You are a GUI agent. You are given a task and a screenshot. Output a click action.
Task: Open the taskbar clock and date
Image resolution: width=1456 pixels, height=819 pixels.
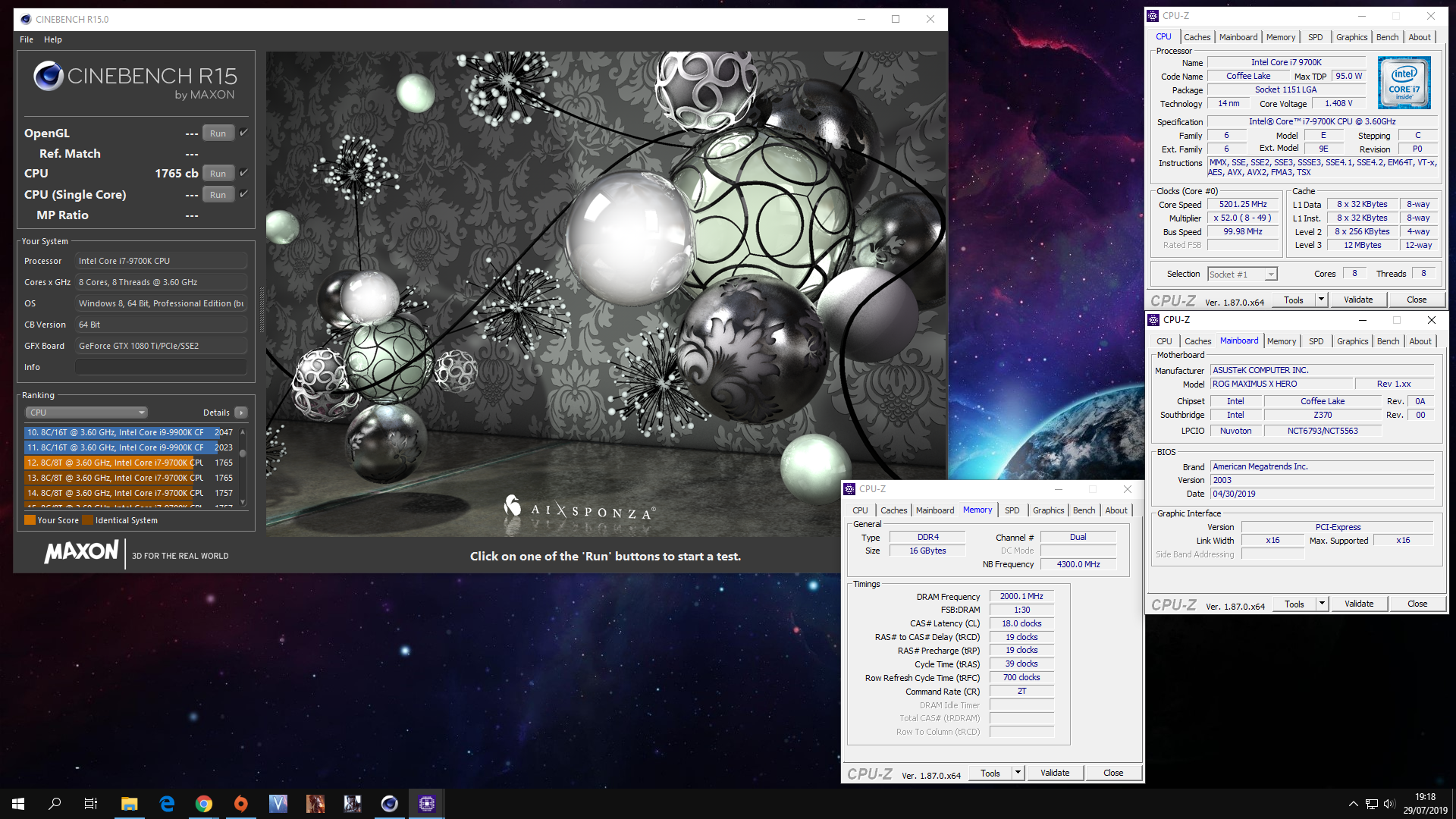coord(1425,804)
